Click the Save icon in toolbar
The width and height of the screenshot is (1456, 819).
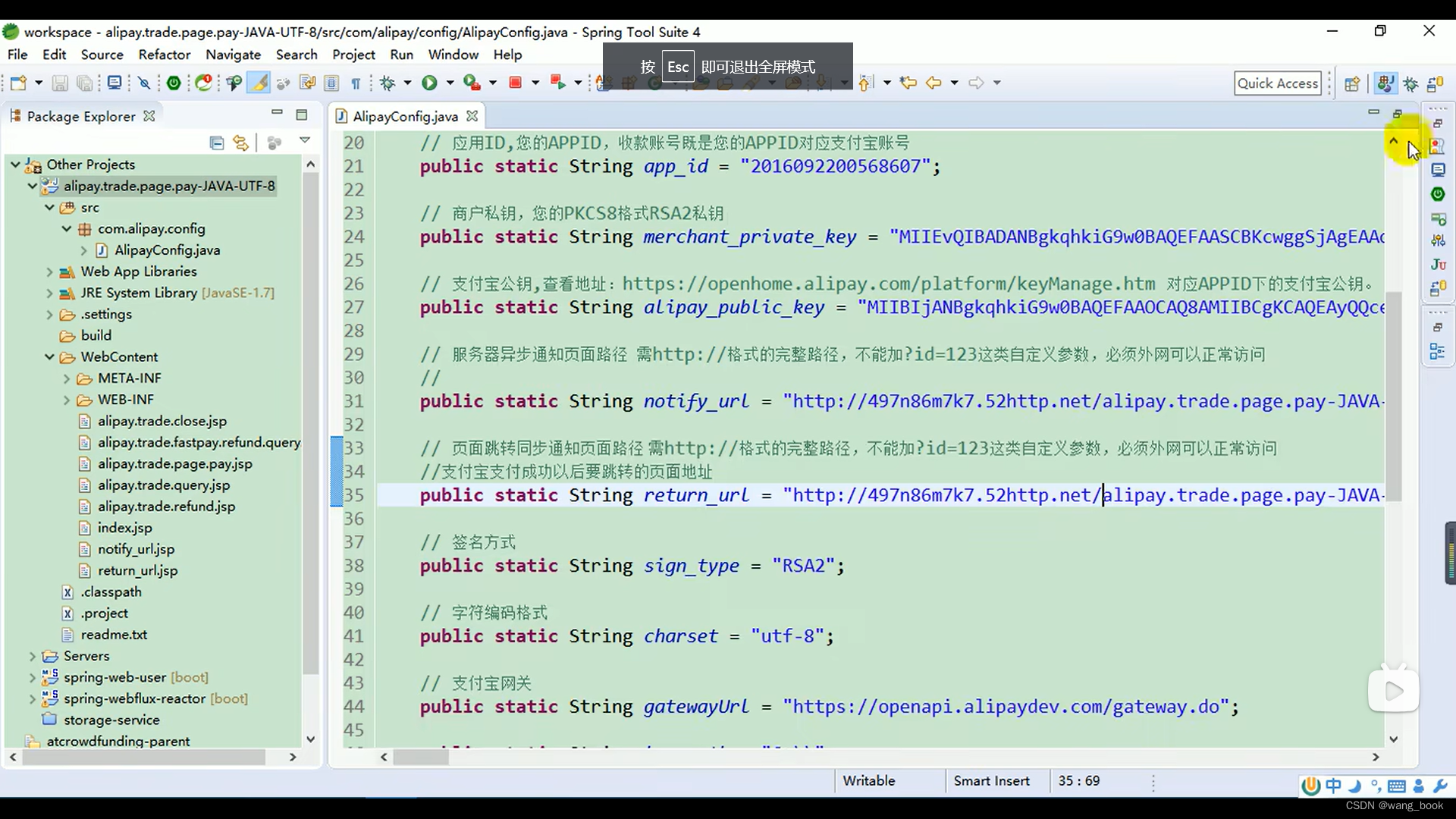click(60, 83)
